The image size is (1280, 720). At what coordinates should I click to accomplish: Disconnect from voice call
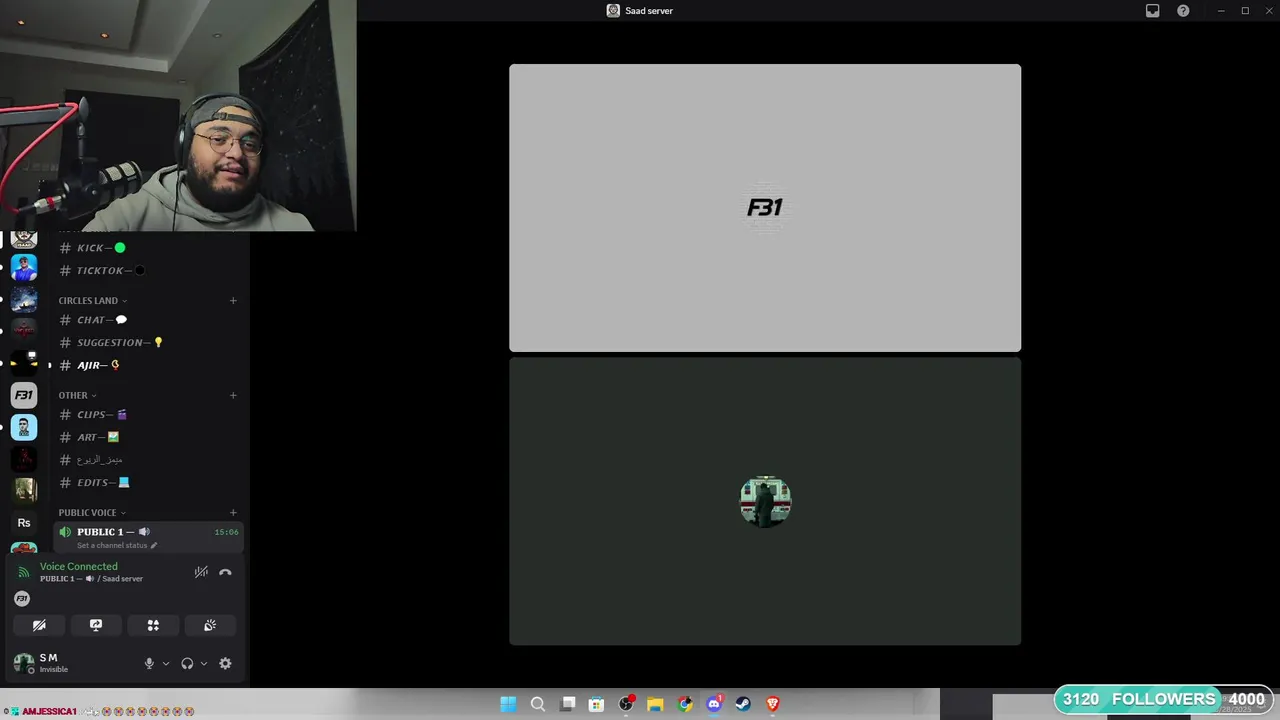coord(225,572)
